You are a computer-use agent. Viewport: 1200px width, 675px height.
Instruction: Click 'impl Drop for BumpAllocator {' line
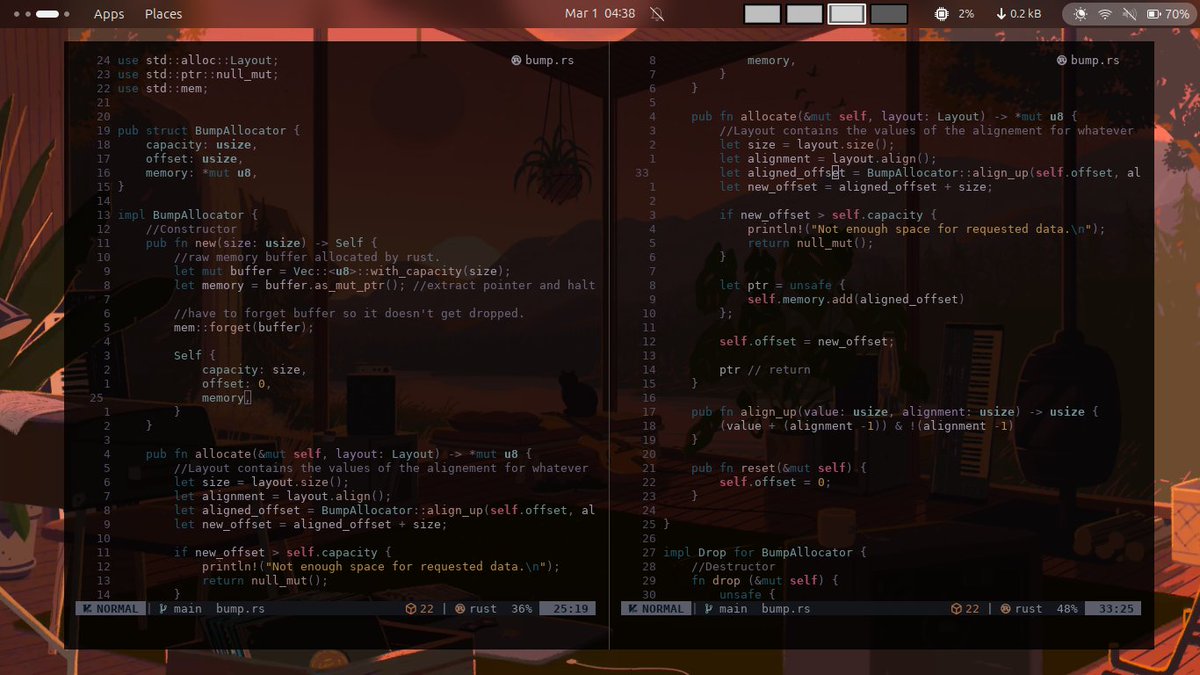tap(765, 552)
